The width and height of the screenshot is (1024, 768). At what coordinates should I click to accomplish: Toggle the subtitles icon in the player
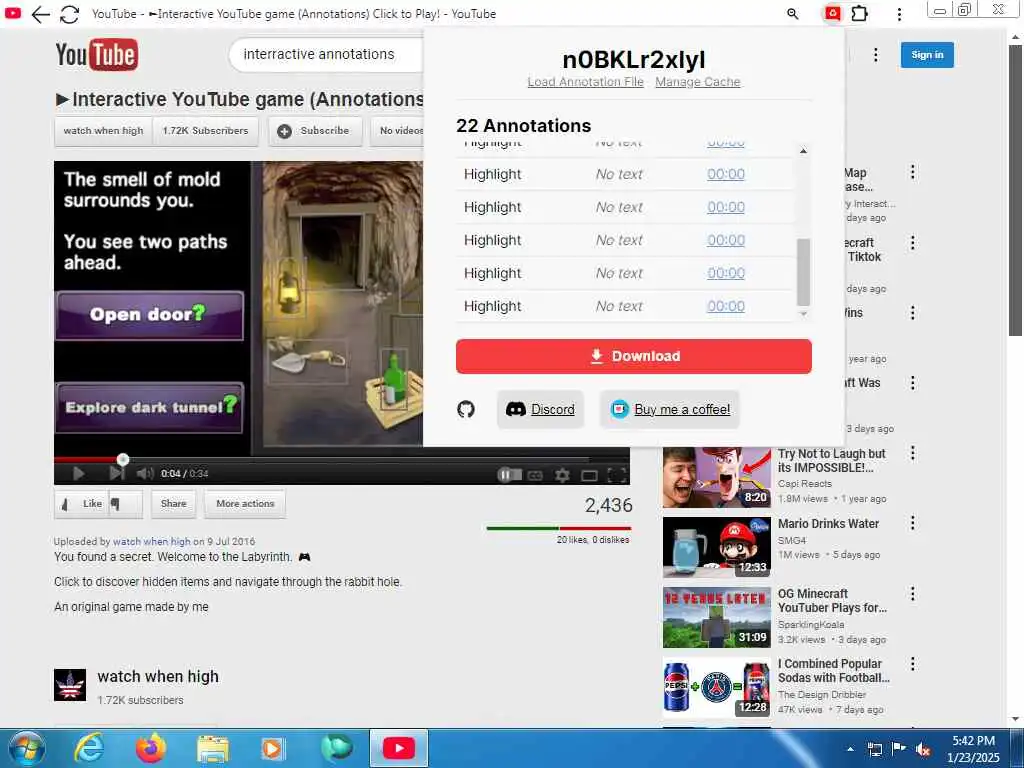535,475
